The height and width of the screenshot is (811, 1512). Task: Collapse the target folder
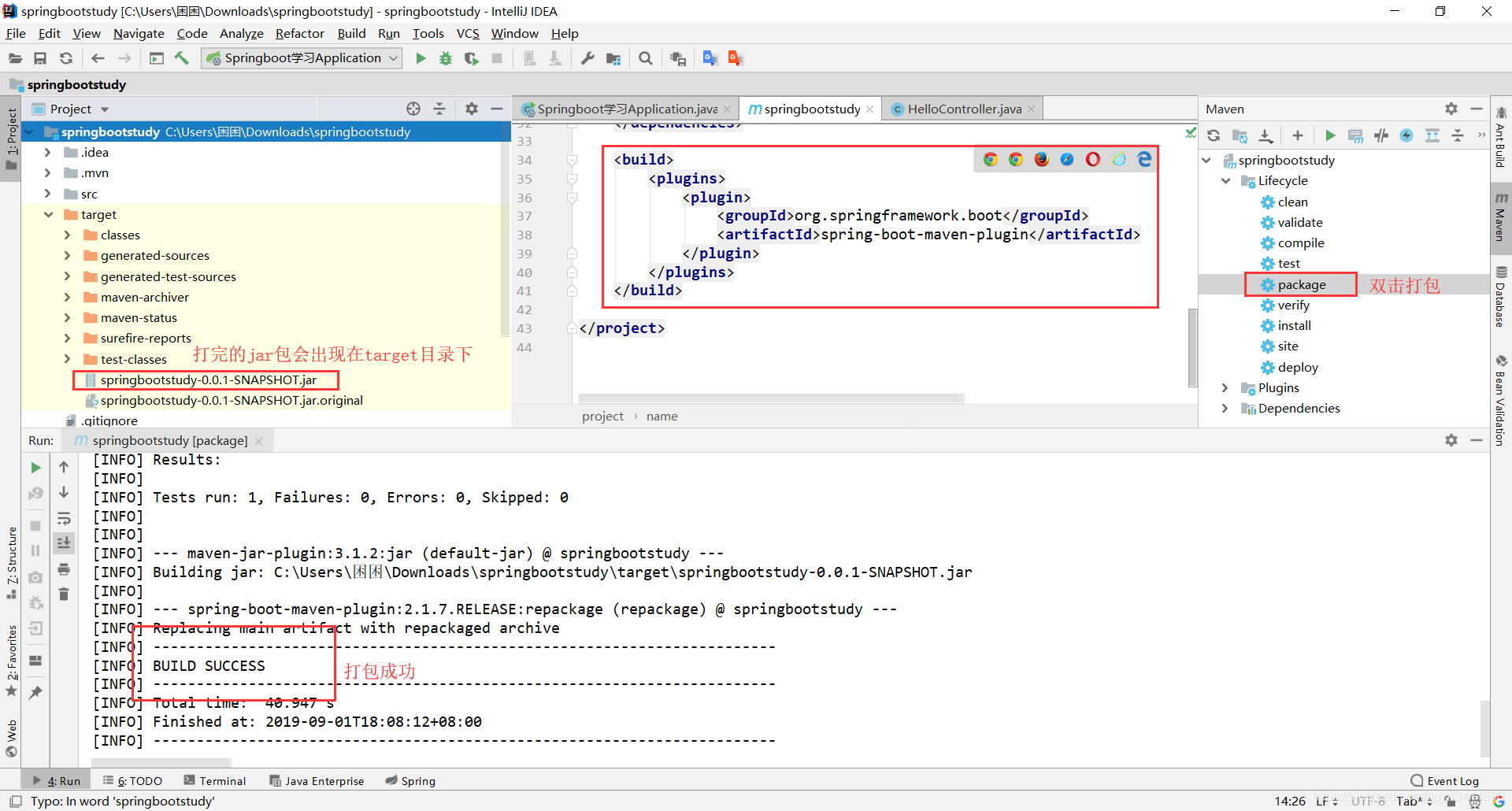[47, 214]
